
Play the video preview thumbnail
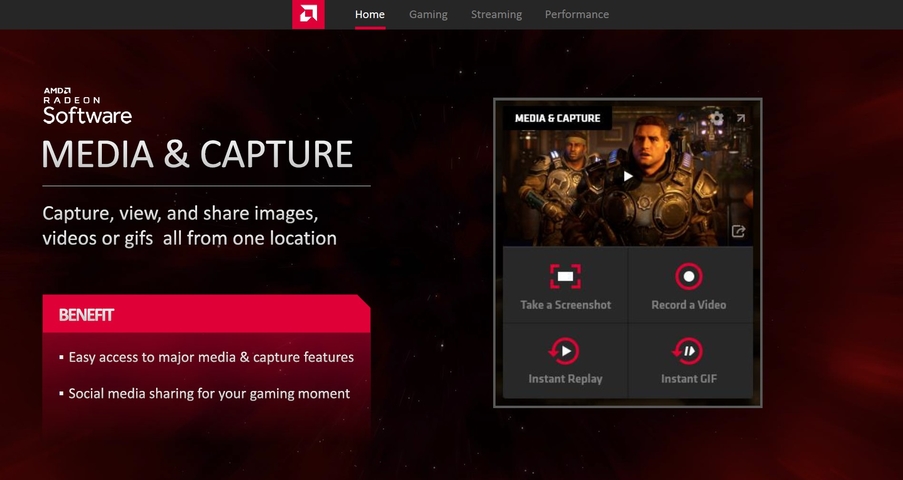628,176
